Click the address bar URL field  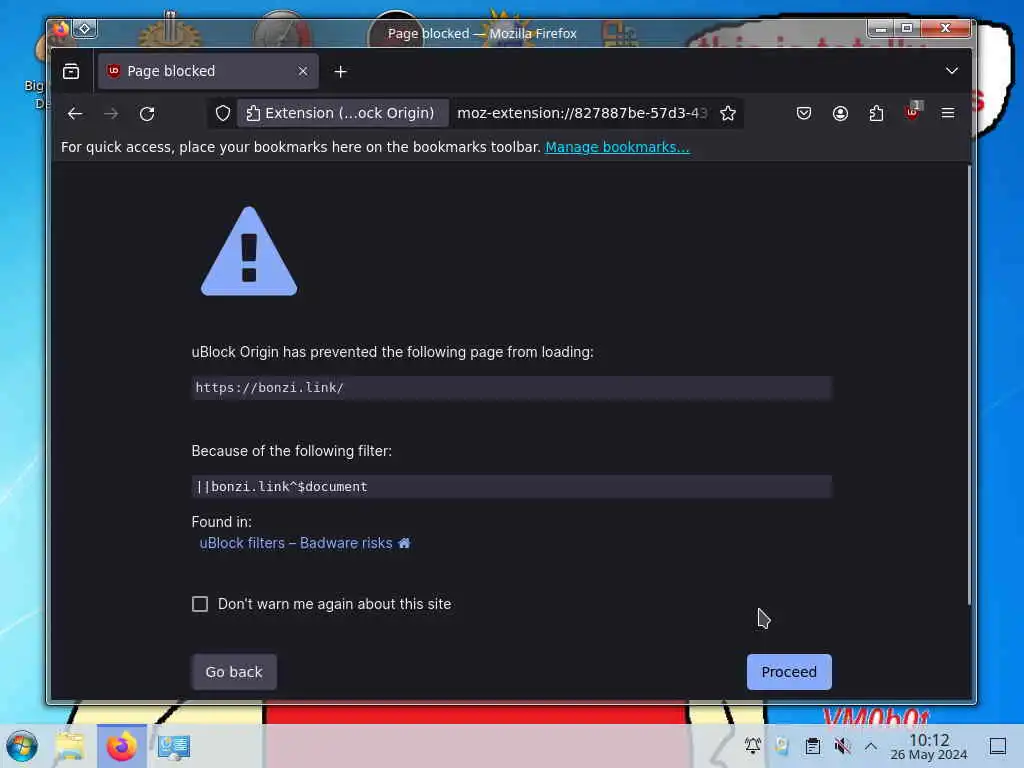click(x=582, y=113)
